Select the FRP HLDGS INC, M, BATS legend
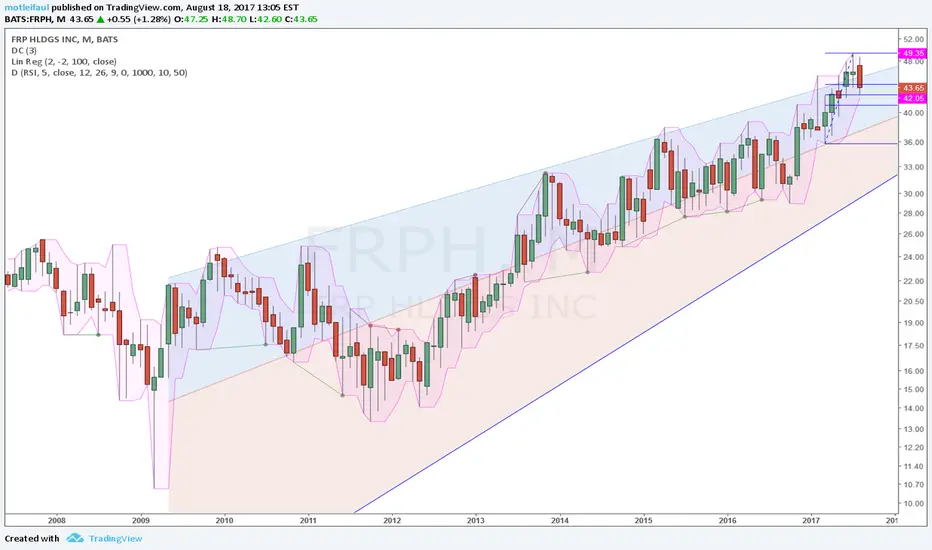 pos(65,39)
